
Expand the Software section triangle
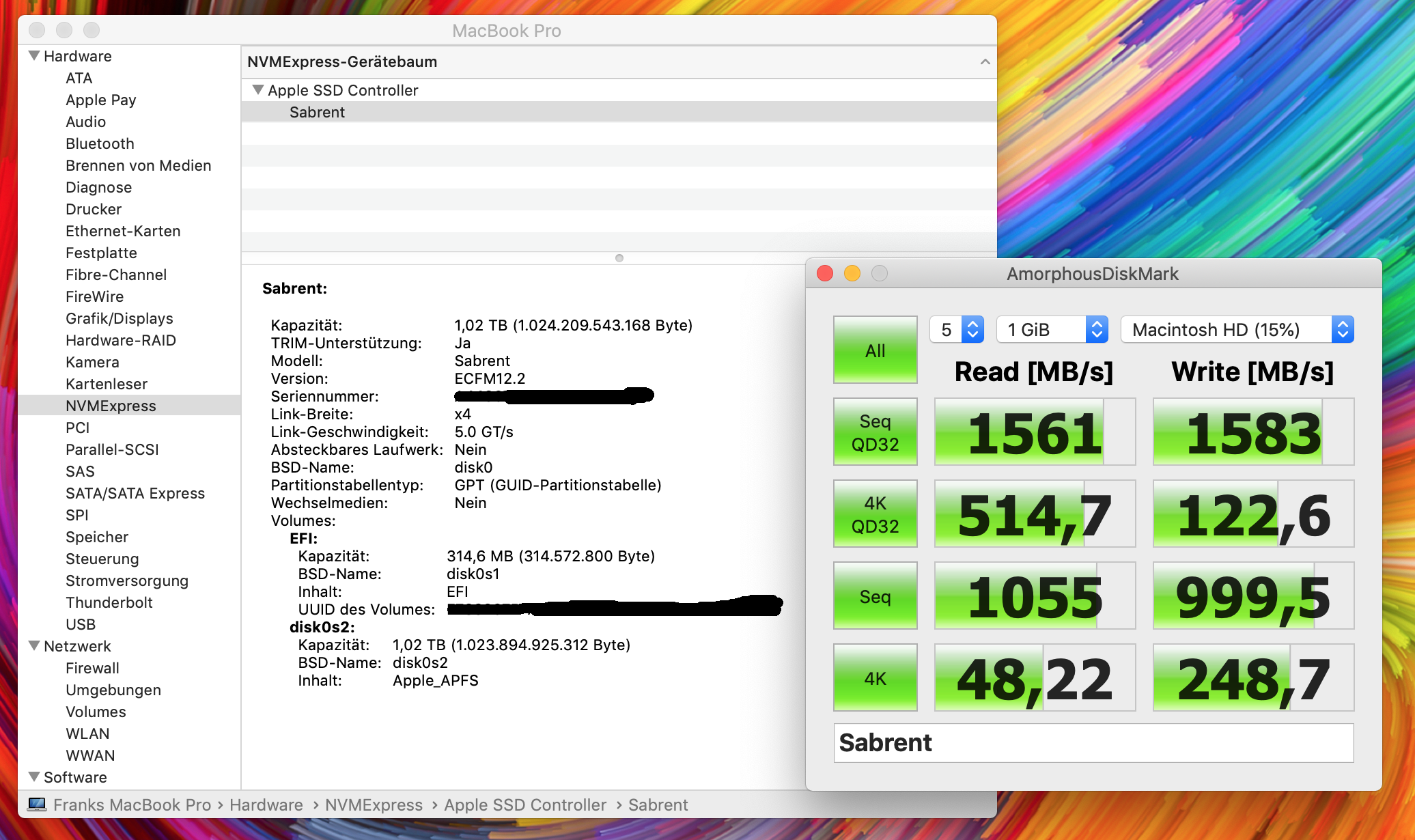pos(33,776)
